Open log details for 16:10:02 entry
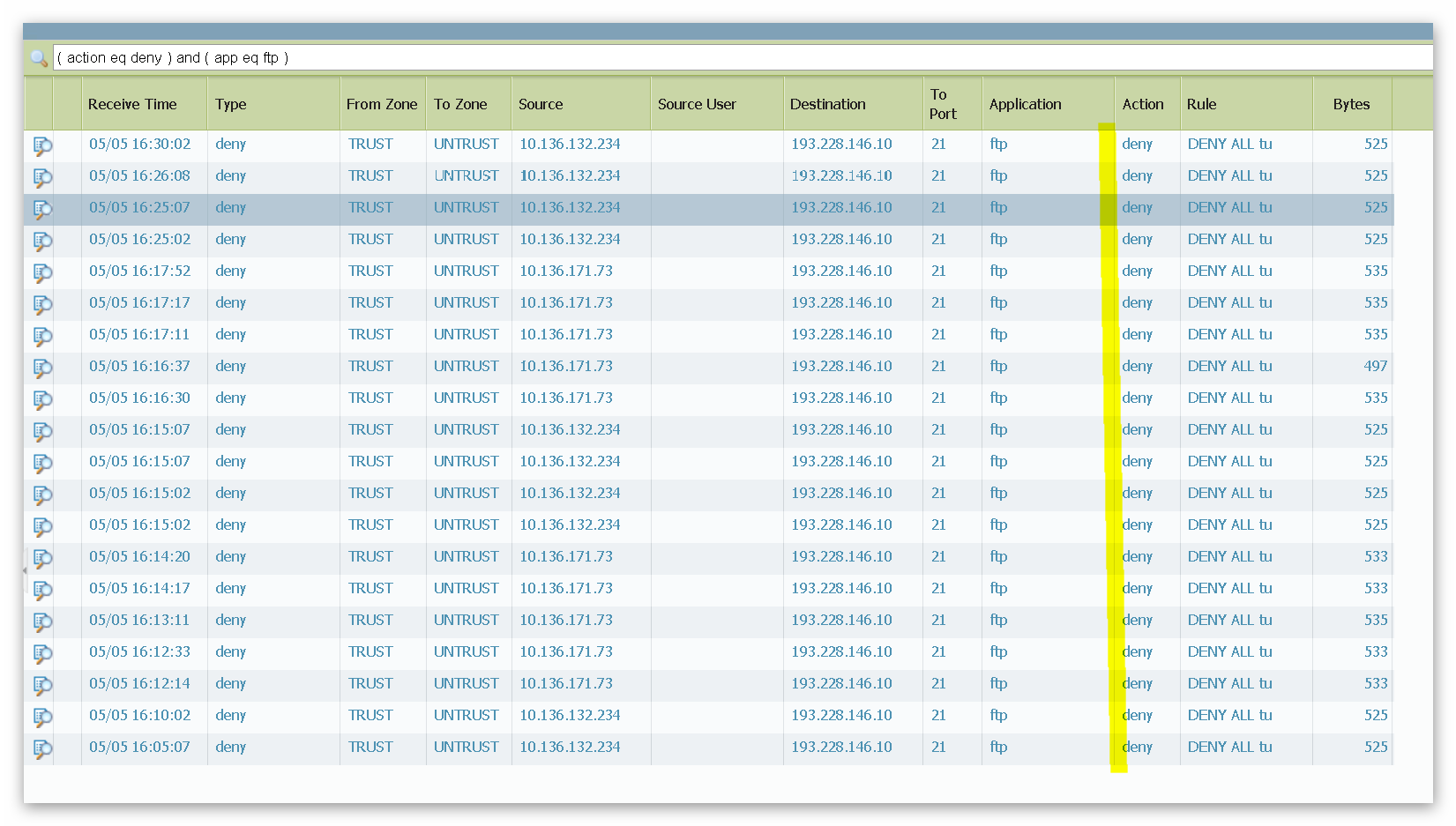The width and height of the screenshot is (1456, 826). (42, 717)
